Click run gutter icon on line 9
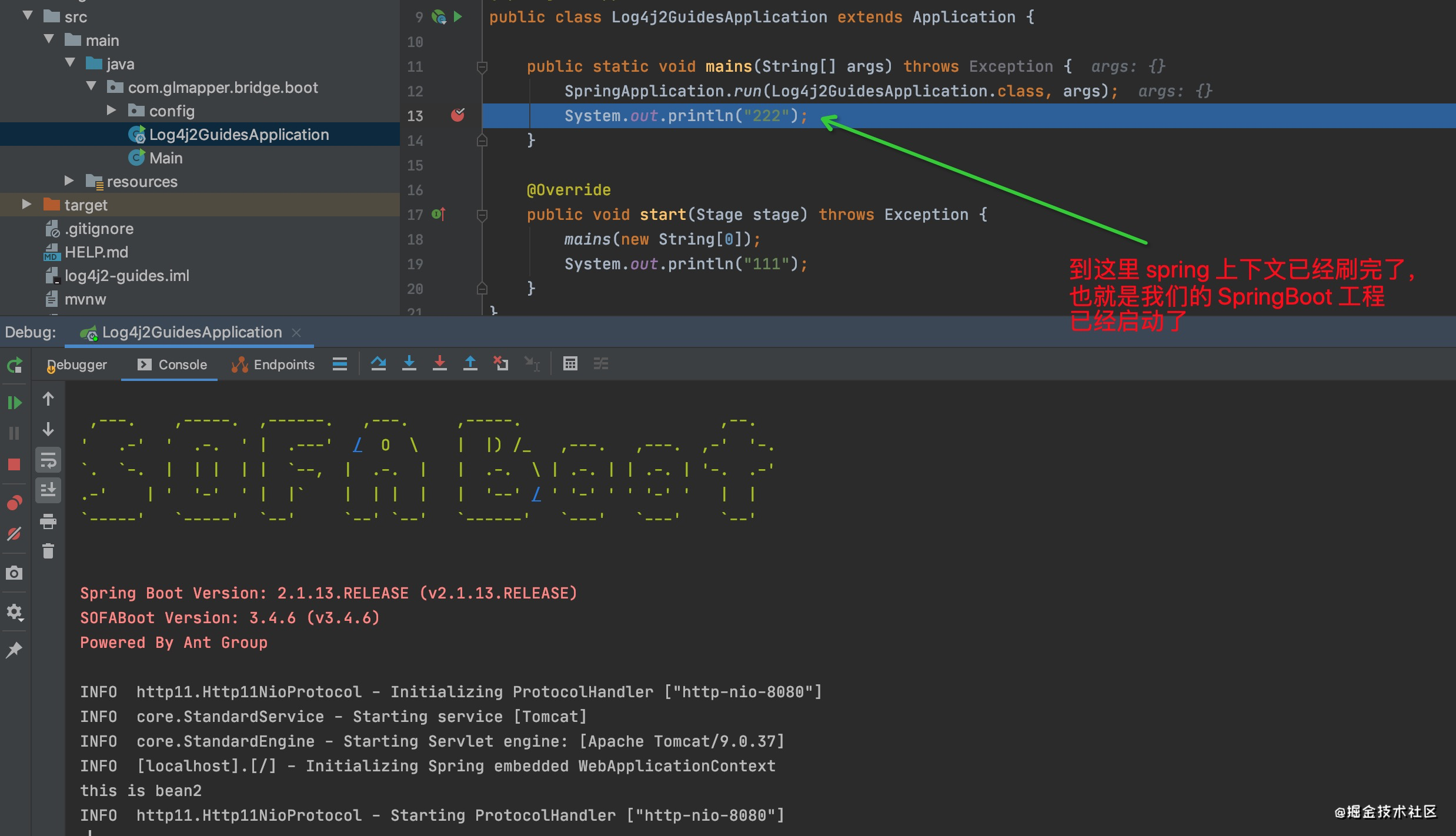 tap(458, 16)
